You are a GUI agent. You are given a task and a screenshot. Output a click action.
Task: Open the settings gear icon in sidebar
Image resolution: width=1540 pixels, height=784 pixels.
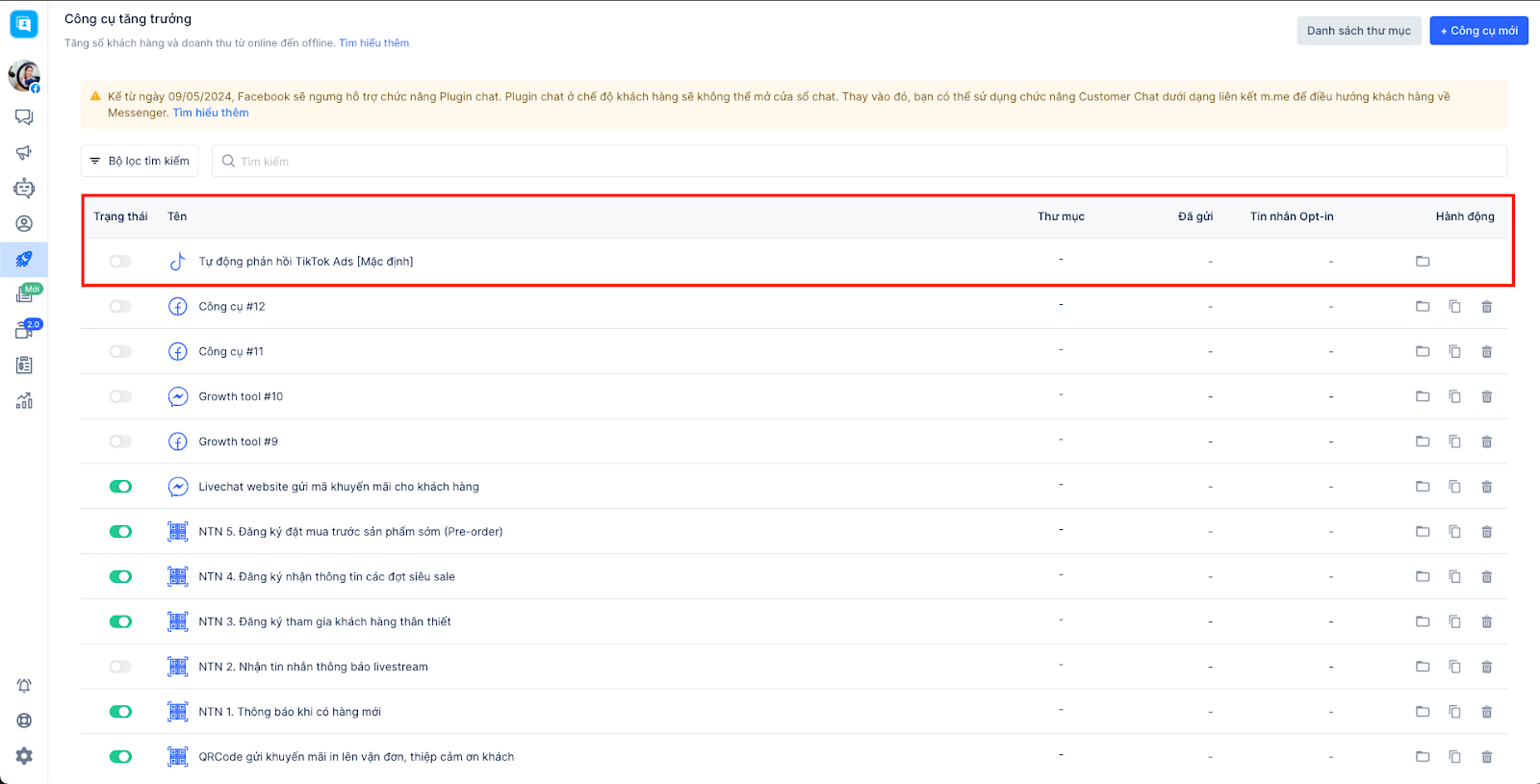[24, 756]
